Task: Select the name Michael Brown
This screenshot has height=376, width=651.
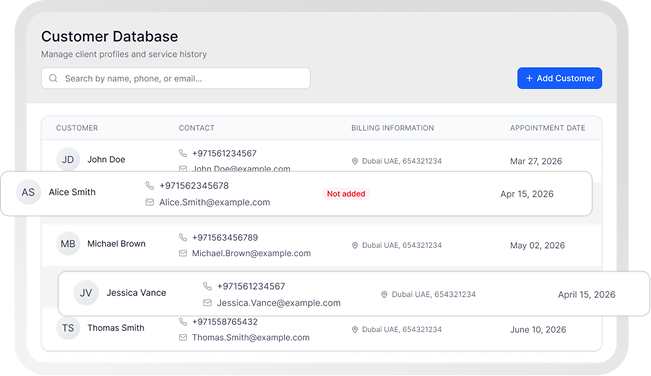Action: [116, 244]
